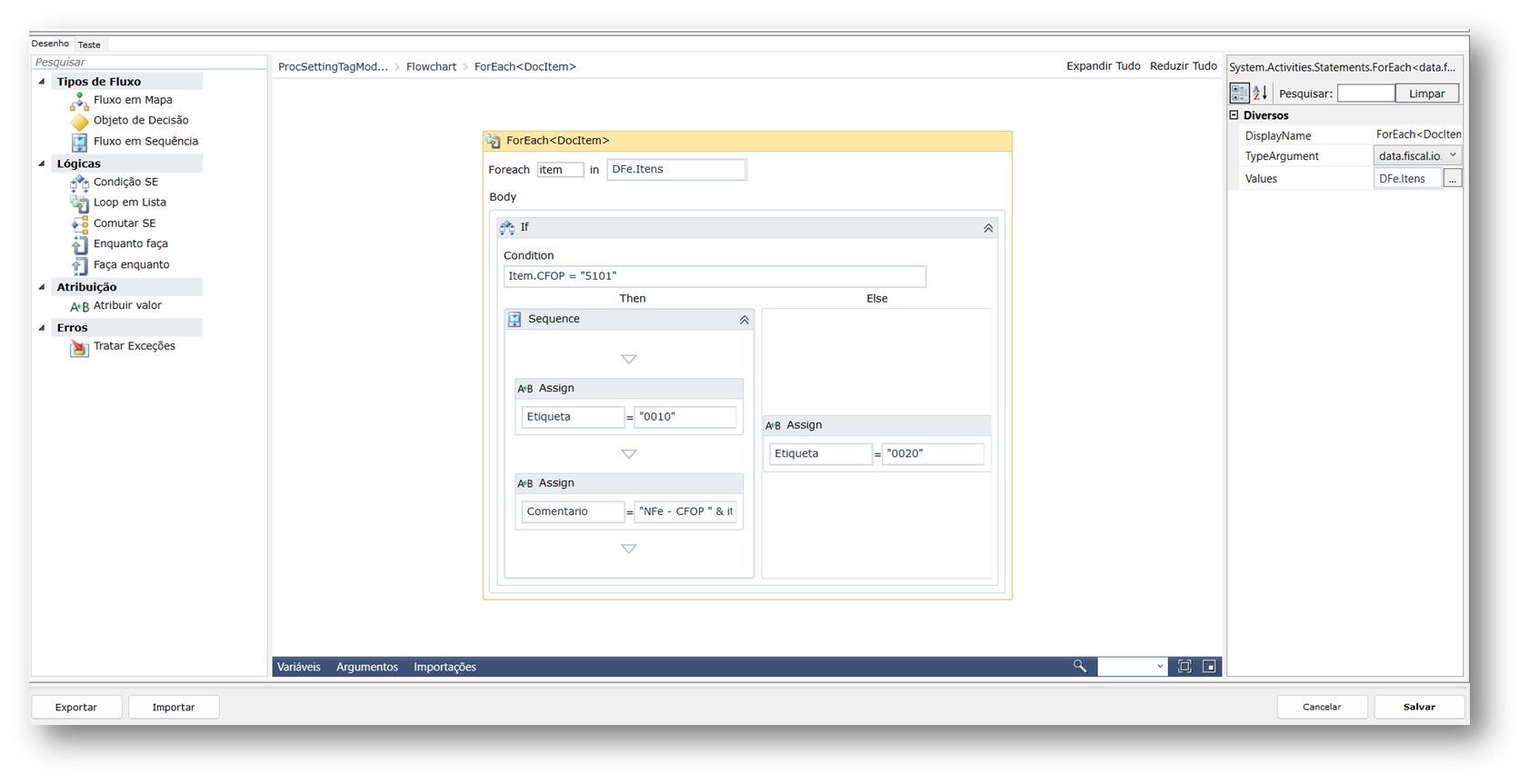Screen dimensions: 1529x784
Task: Click the toolbox Pesquisar search field
Action: pos(148,62)
